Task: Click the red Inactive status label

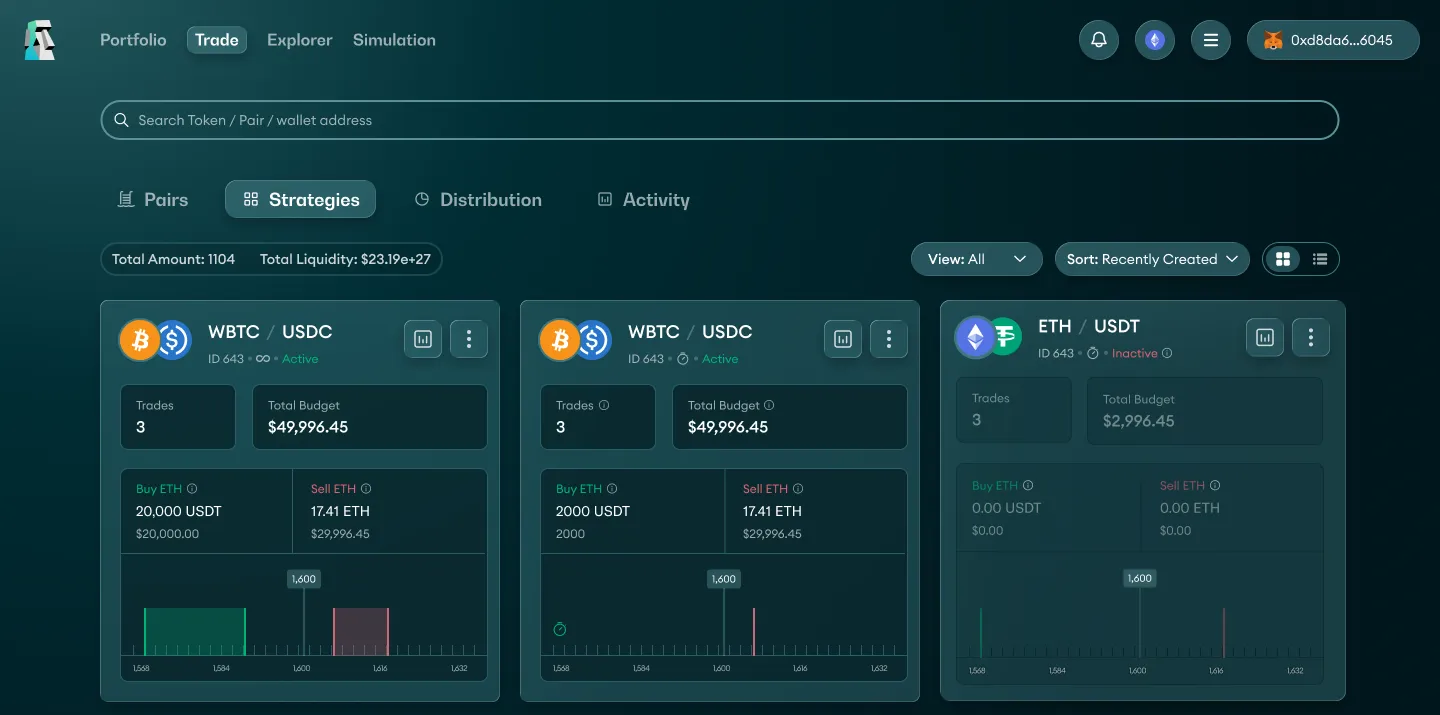Action: pyautogui.click(x=1135, y=353)
